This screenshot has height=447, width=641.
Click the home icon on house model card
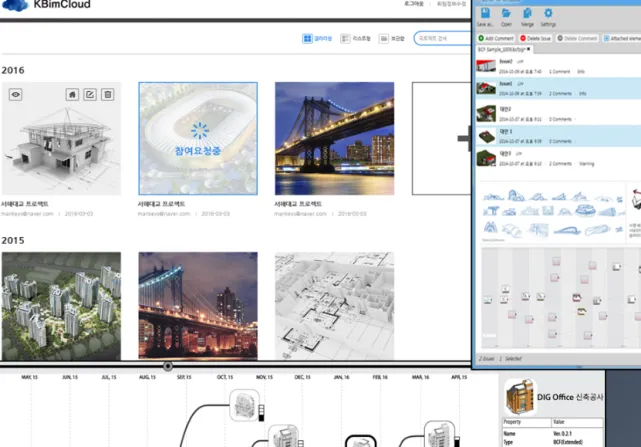tap(72, 94)
